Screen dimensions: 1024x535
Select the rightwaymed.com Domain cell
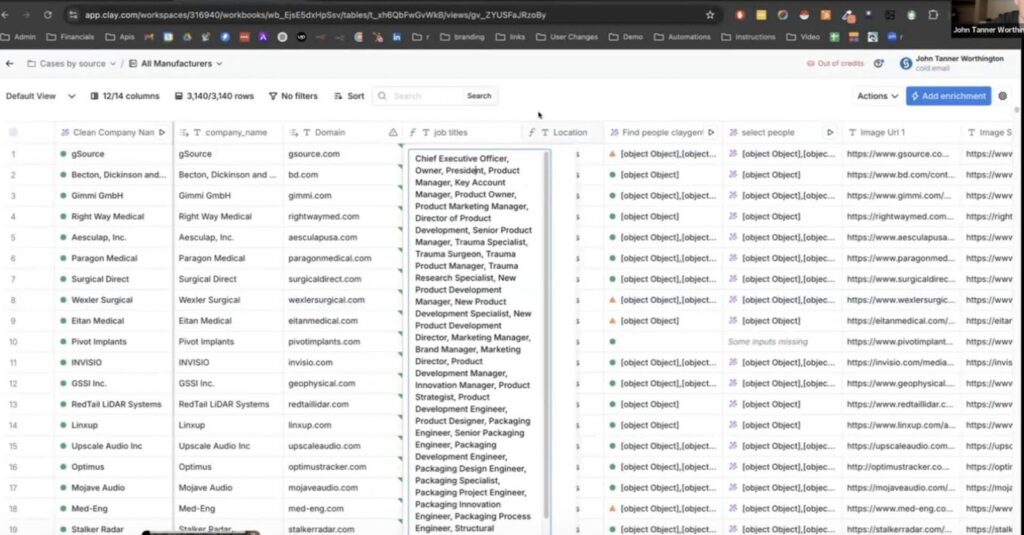[x=342, y=216]
